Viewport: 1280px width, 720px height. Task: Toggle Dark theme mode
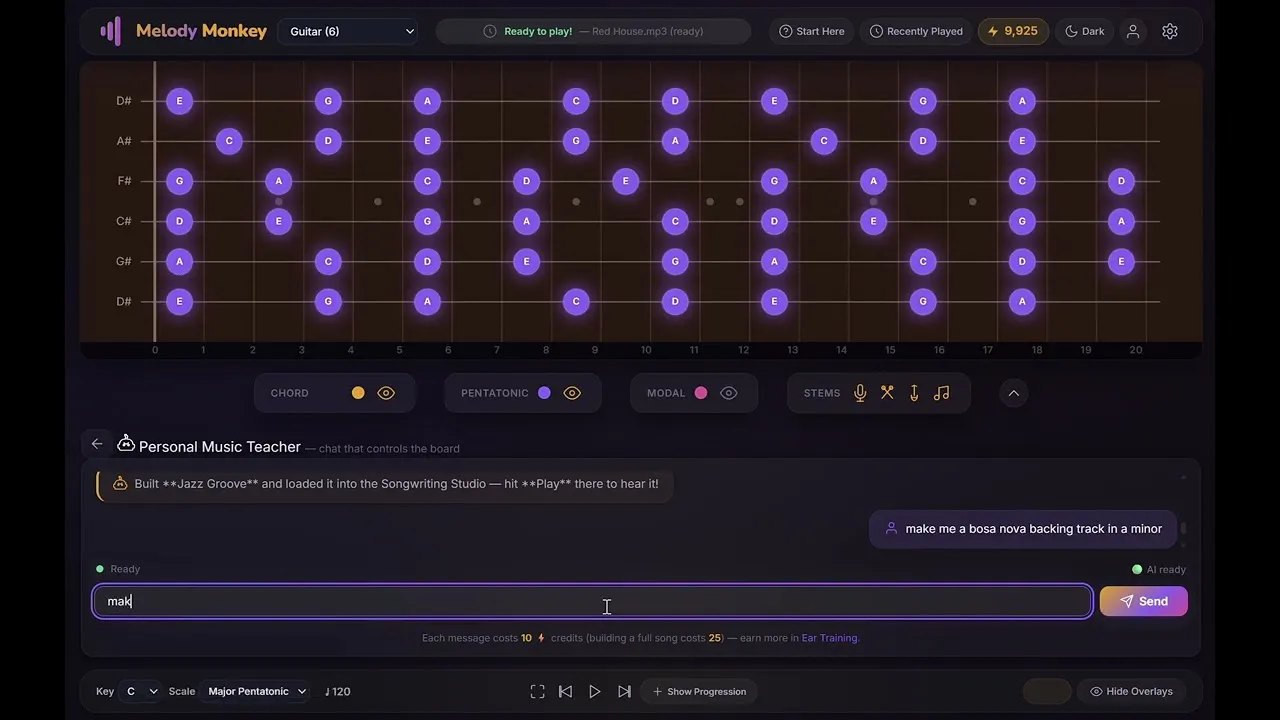(1085, 31)
